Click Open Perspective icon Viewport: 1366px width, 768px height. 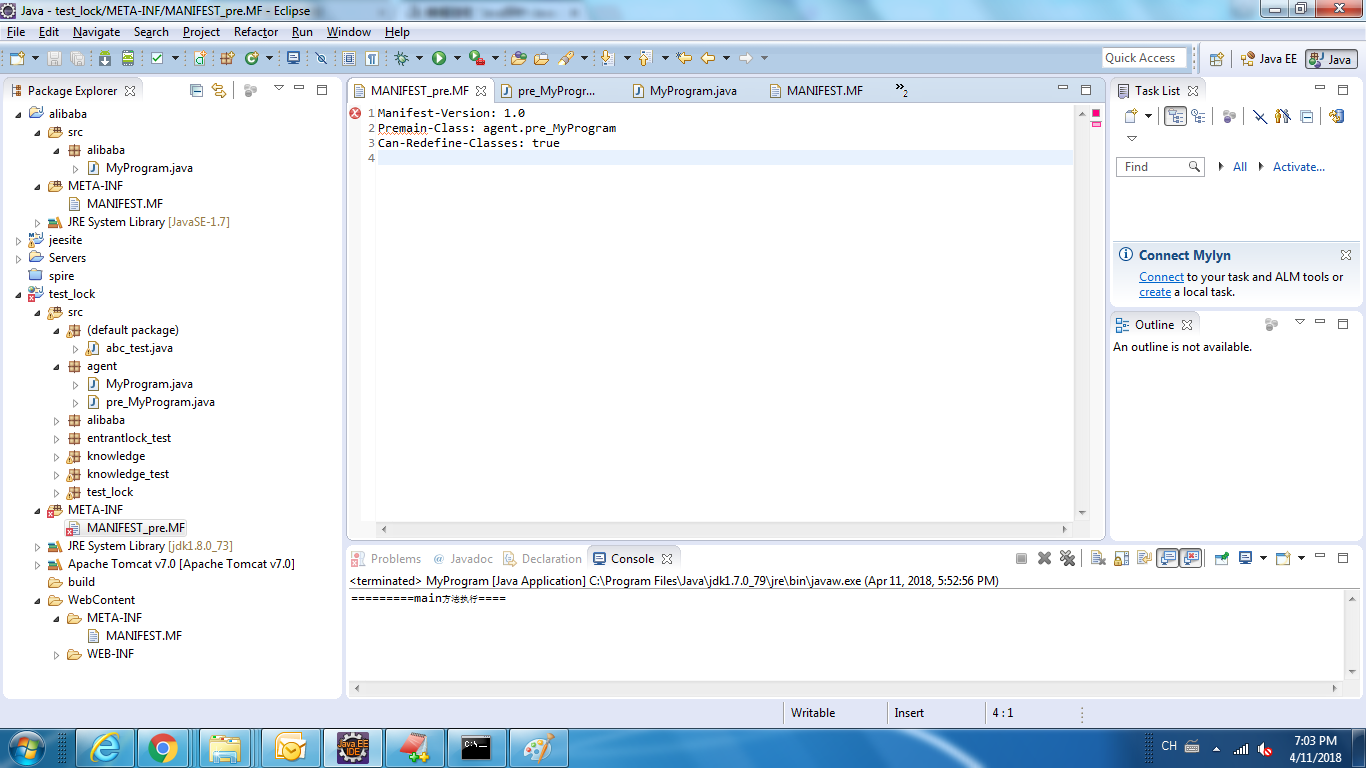pyautogui.click(x=1216, y=59)
